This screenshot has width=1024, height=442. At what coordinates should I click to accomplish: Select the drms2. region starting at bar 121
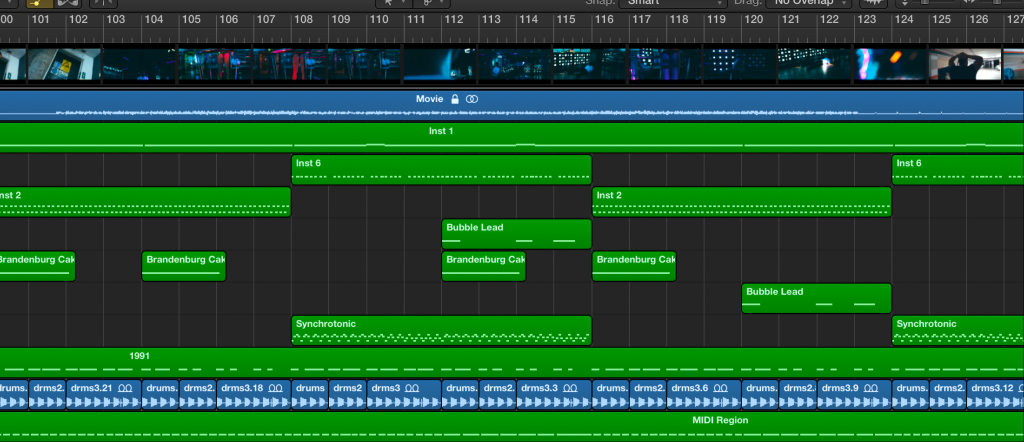pos(798,394)
